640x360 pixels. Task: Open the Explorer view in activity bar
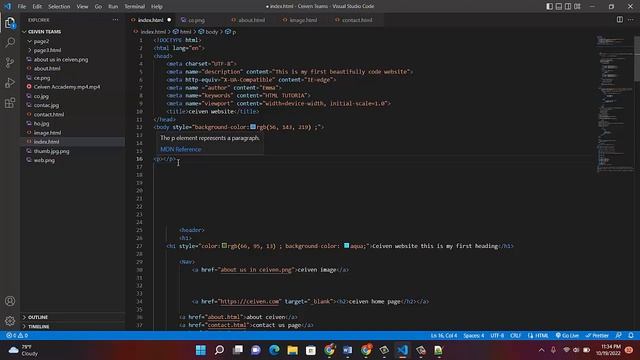pyautogui.click(x=10, y=23)
